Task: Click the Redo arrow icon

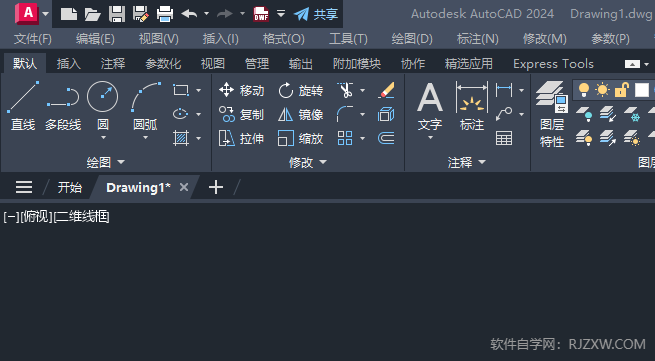Action: click(225, 14)
